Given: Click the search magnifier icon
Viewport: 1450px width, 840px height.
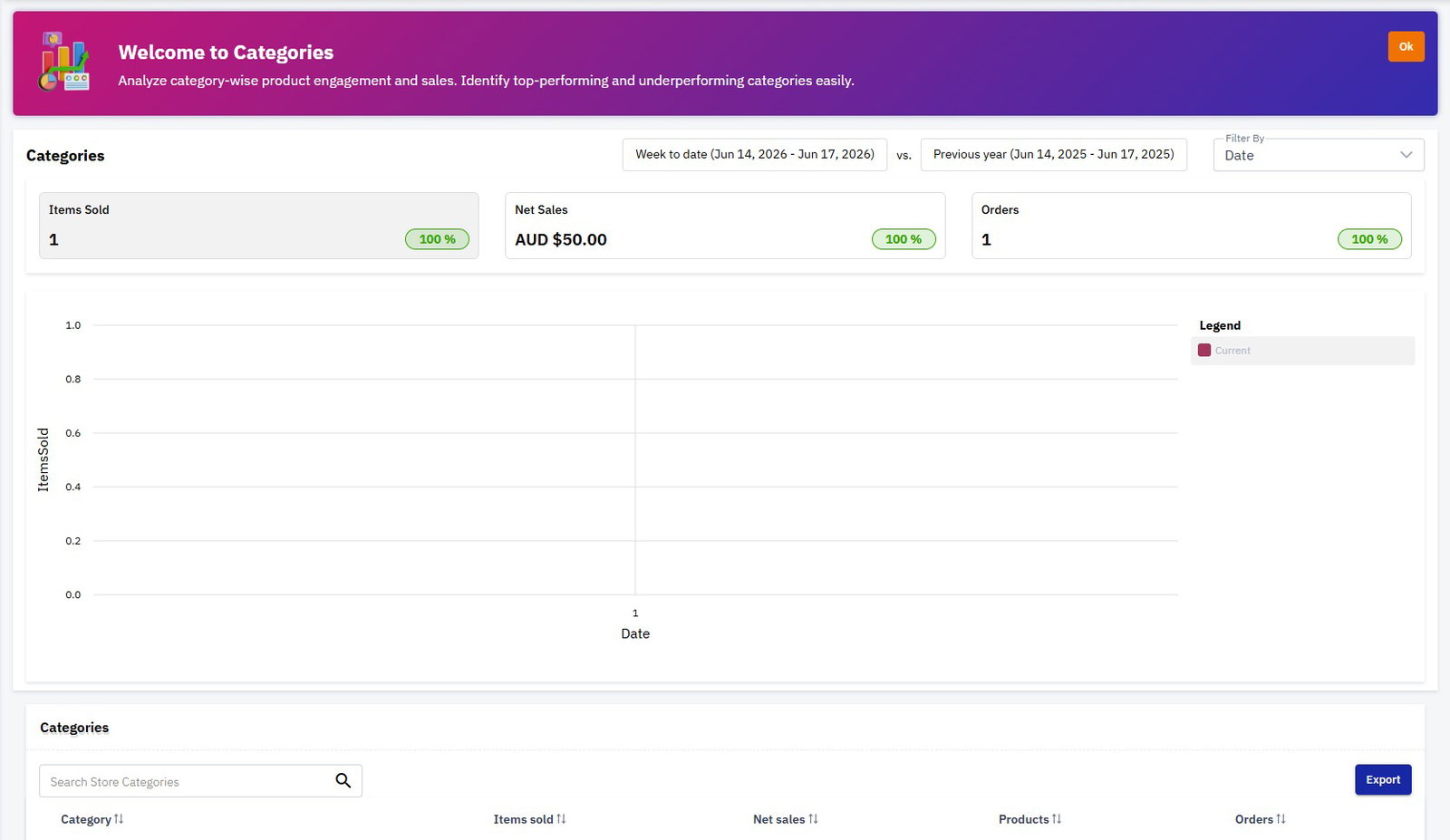Looking at the screenshot, I should (343, 780).
